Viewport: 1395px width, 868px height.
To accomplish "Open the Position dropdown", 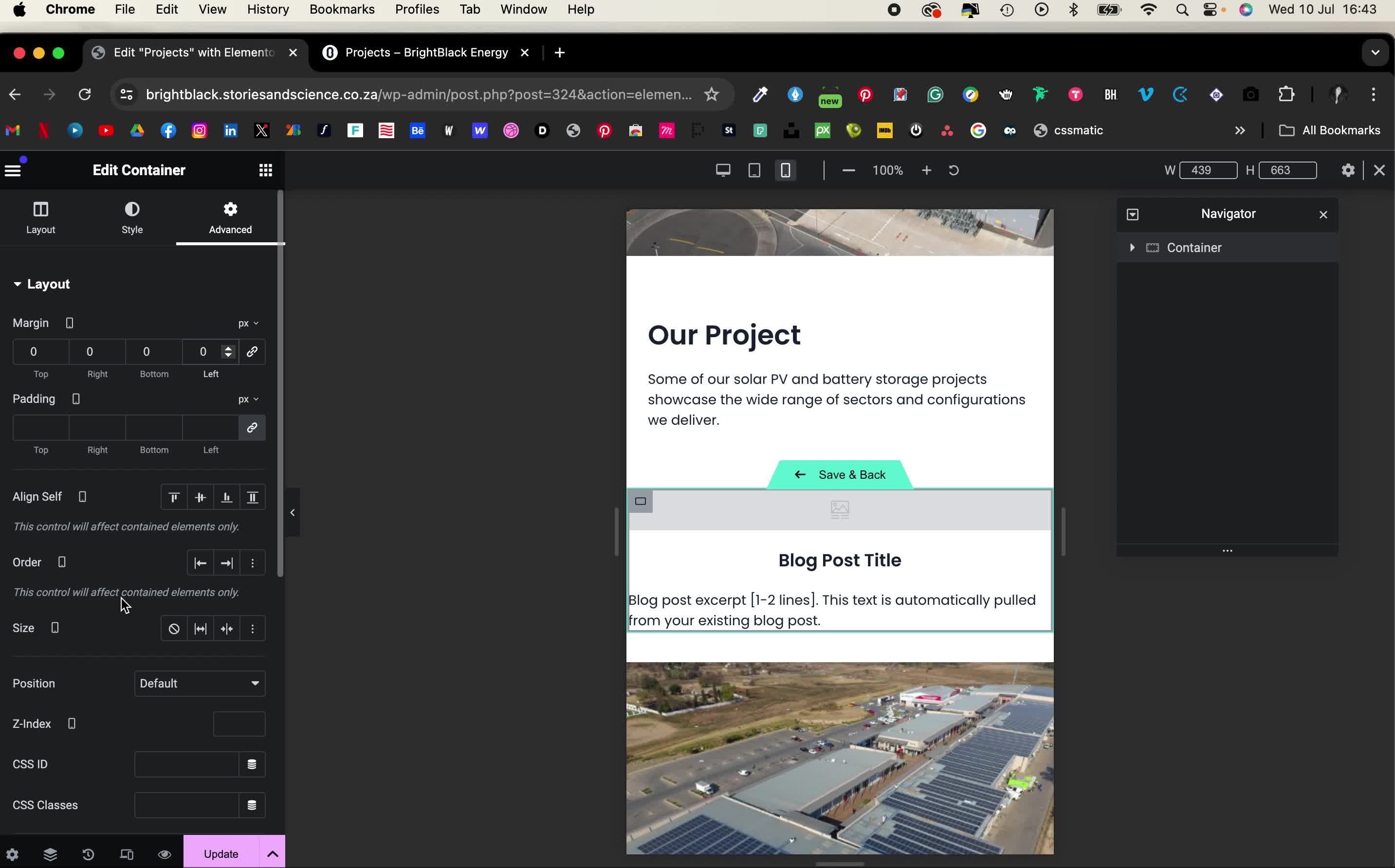I will (x=199, y=683).
